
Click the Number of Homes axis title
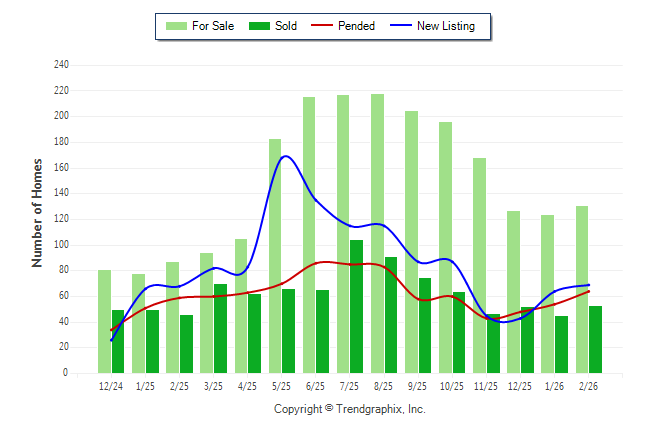tap(37, 212)
